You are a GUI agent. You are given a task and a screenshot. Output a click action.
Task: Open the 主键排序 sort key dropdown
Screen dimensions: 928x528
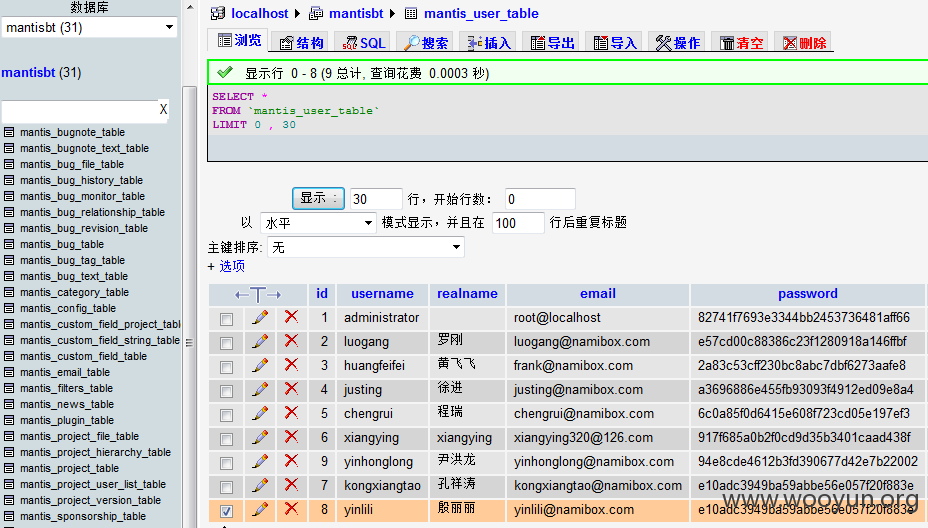pyautogui.click(x=366, y=247)
